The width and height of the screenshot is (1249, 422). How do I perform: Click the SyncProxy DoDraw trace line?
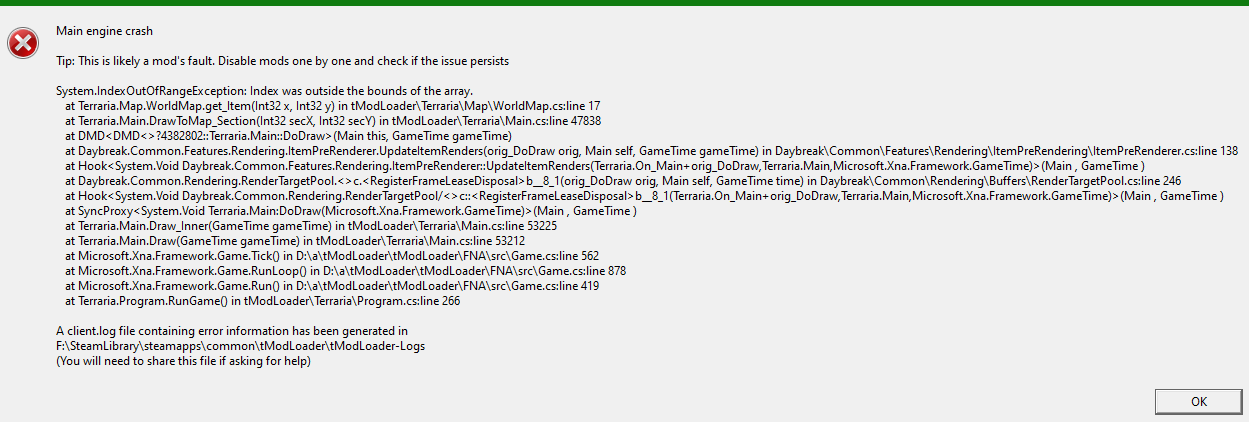pos(351,211)
